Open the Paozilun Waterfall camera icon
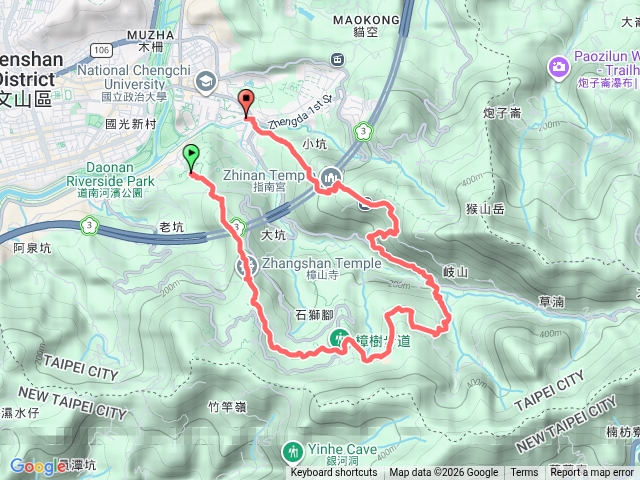640x480 pixels. [559, 67]
